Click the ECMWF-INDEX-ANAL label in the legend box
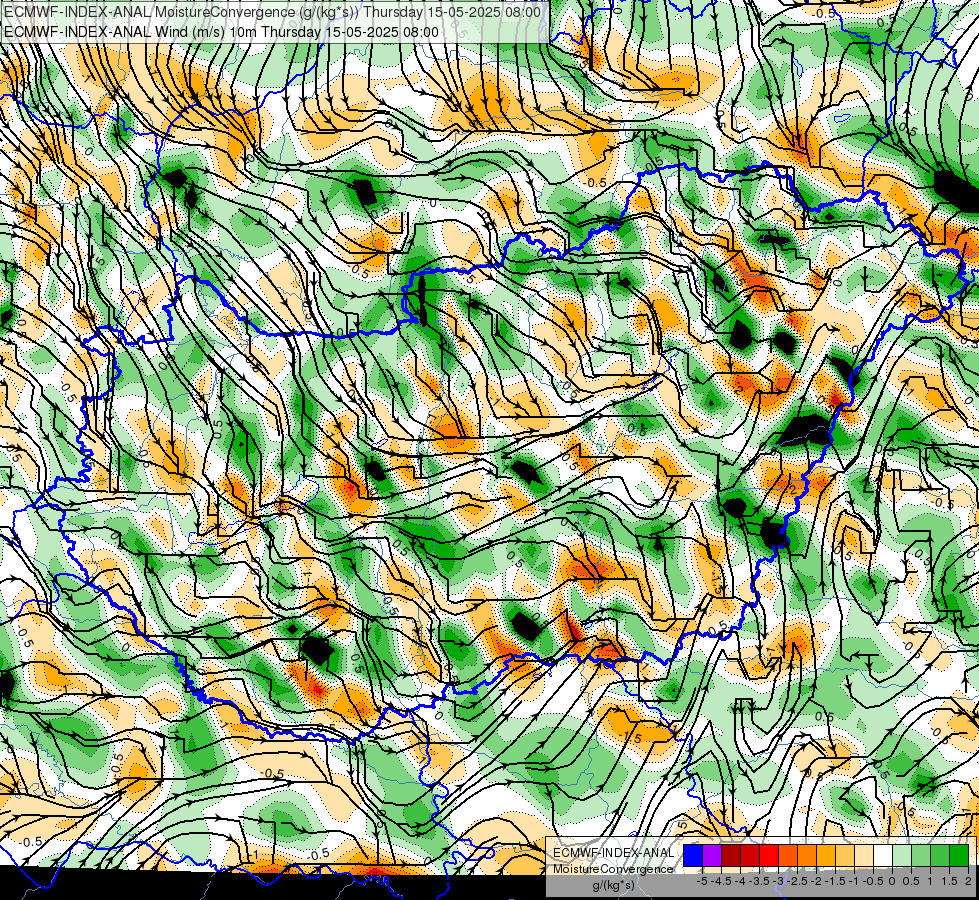Viewport: 979px width, 900px height. pos(614,853)
